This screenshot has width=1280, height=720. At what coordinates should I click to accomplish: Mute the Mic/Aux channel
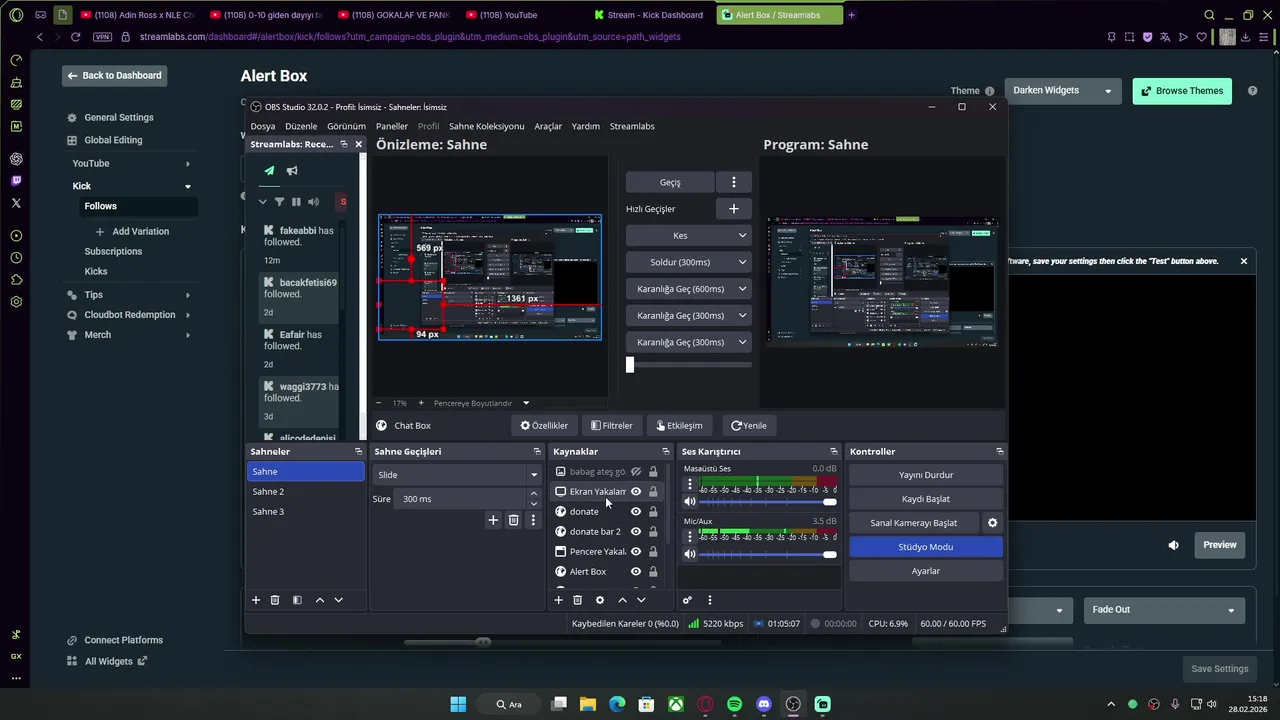coord(690,554)
